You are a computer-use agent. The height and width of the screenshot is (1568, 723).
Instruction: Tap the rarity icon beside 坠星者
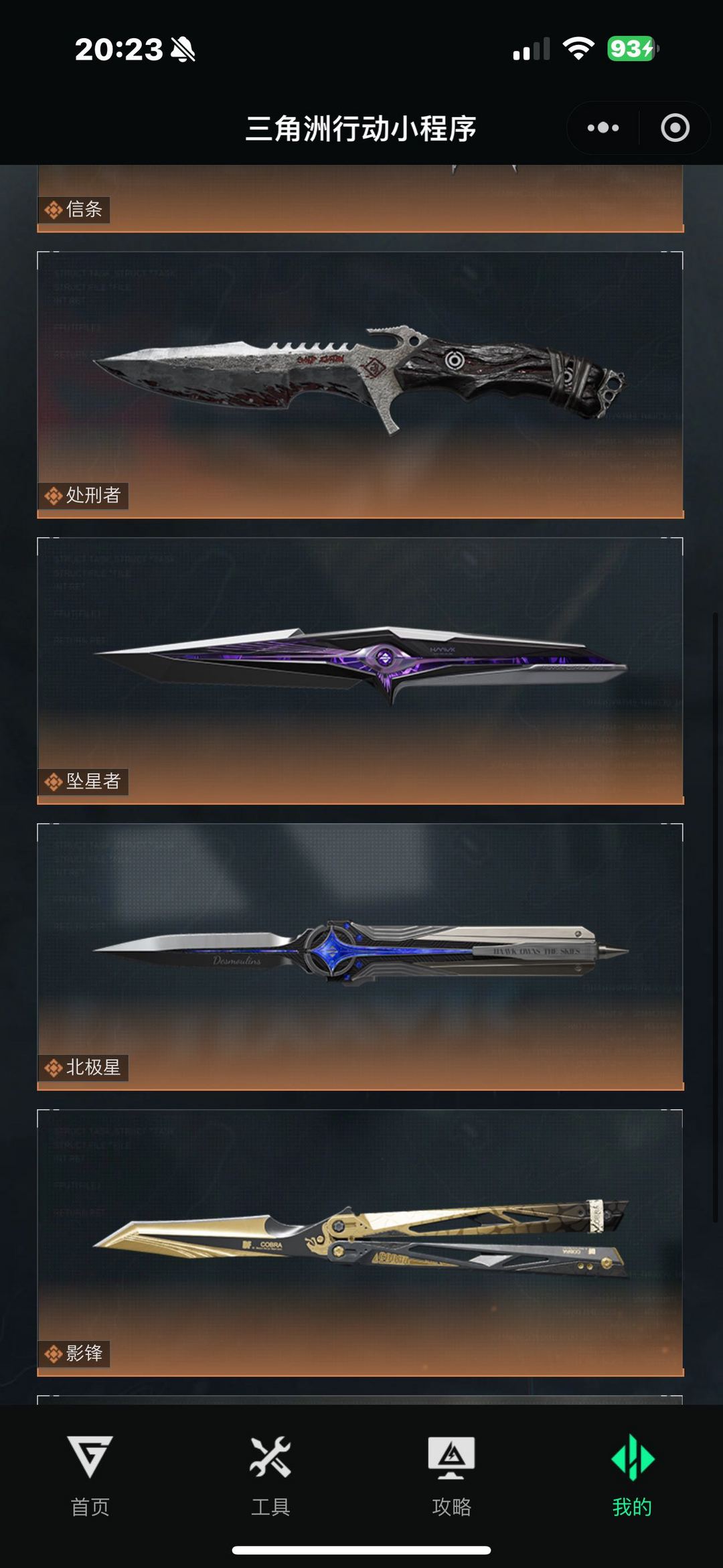[x=54, y=782]
